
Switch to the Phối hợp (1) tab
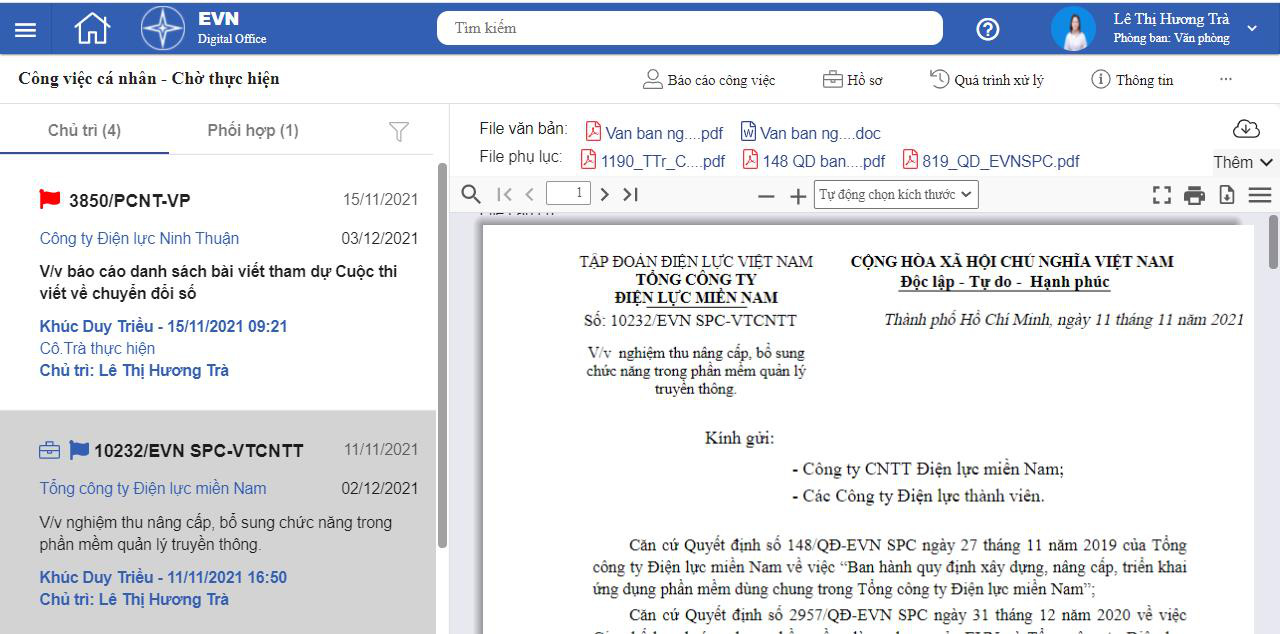(x=253, y=131)
